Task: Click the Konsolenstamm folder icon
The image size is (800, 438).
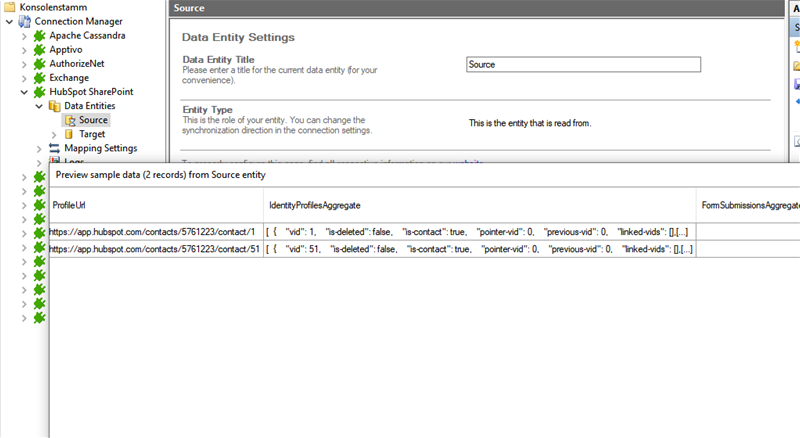Action: click(11, 7)
